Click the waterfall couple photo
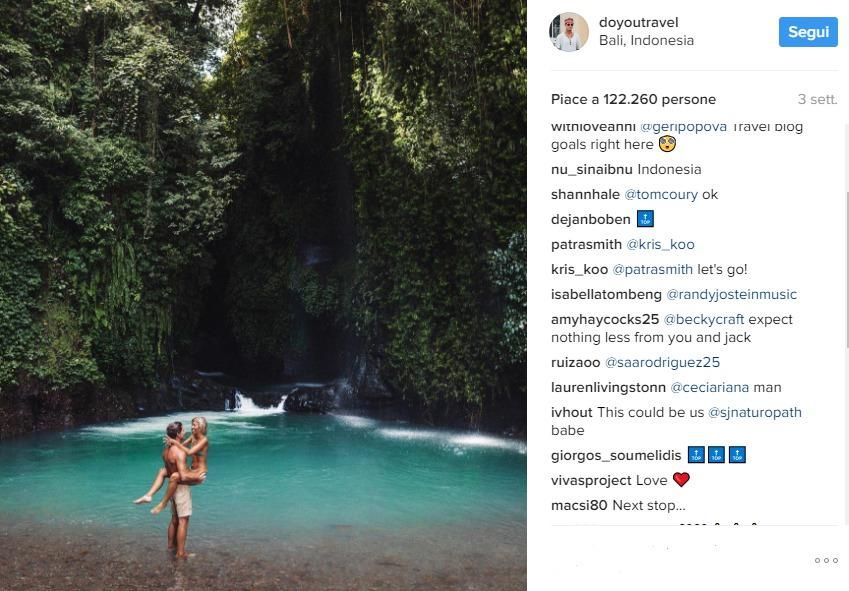Viewport: 849px width, 591px height. point(263,295)
